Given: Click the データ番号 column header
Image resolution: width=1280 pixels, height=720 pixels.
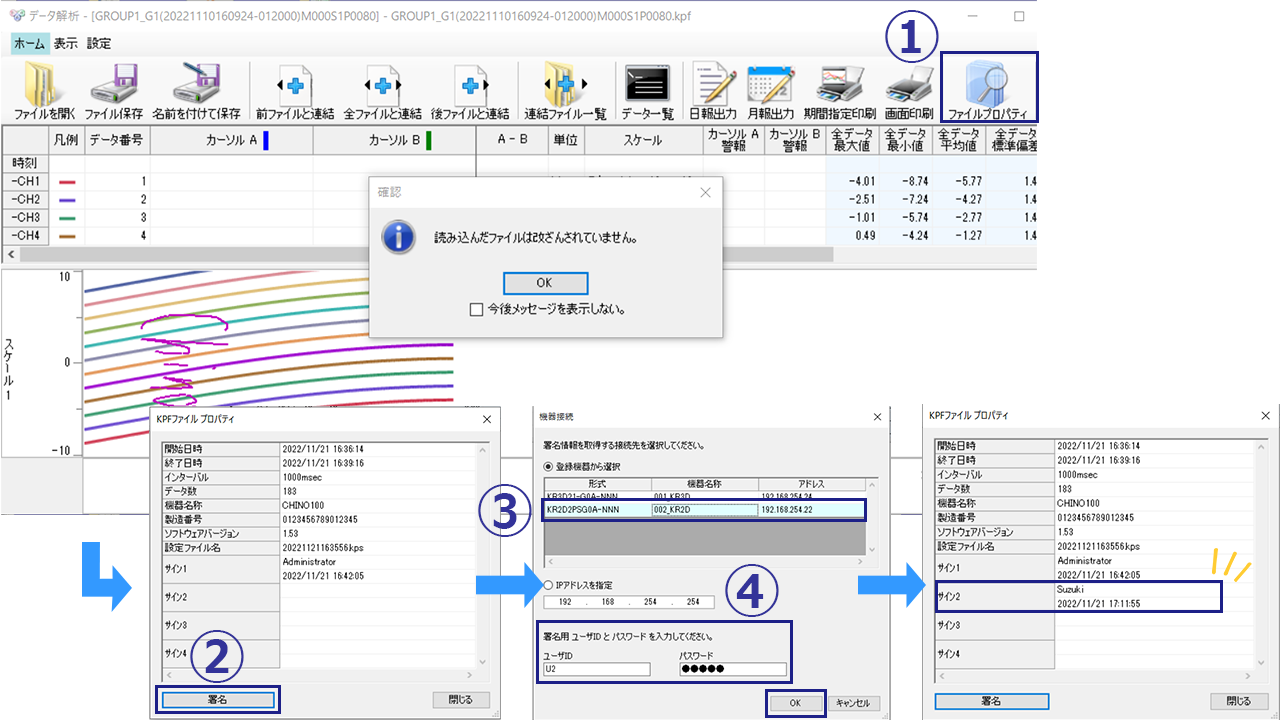Looking at the screenshot, I should click(117, 140).
